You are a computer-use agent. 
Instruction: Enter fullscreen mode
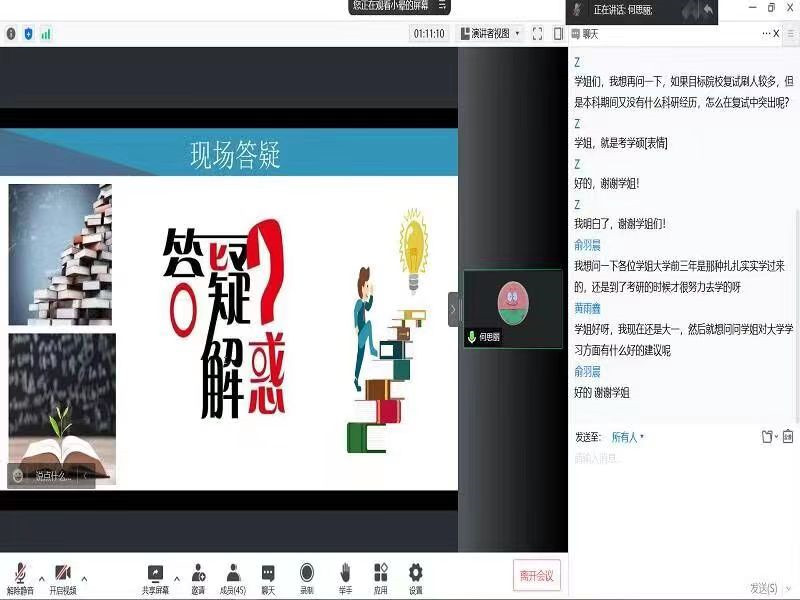pyautogui.click(x=537, y=34)
